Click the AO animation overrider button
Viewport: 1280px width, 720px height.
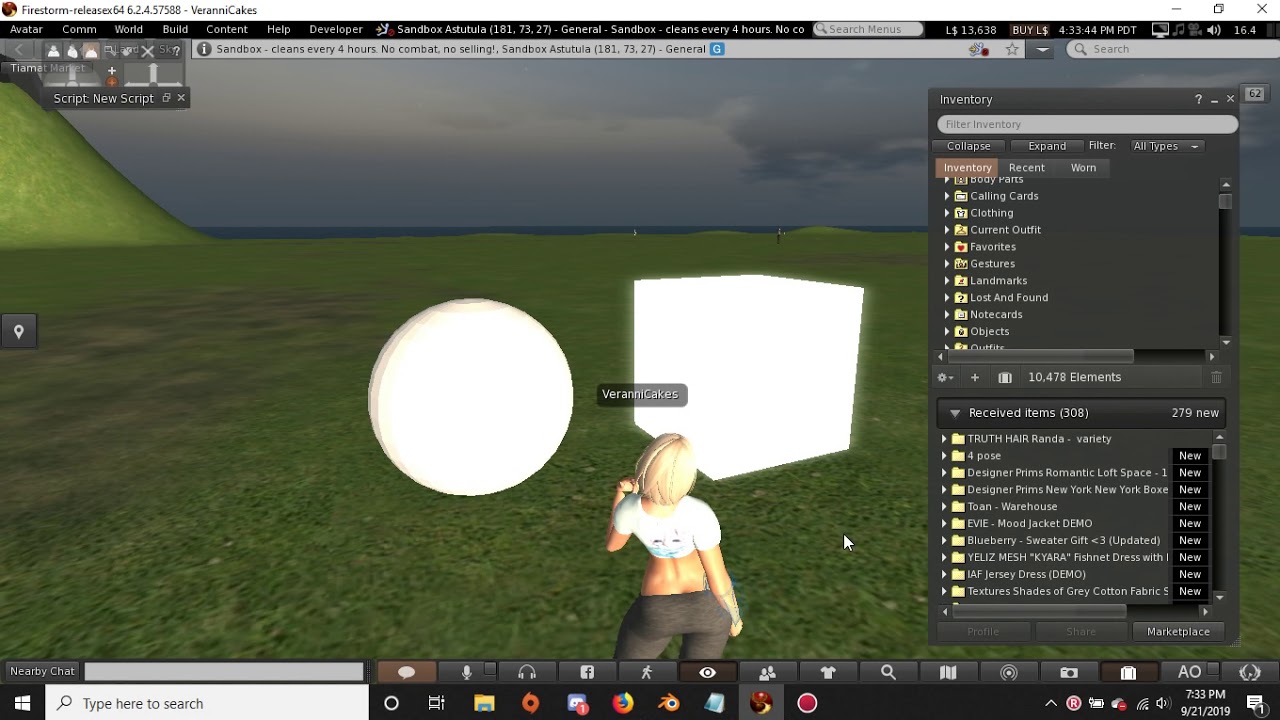(x=1189, y=672)
